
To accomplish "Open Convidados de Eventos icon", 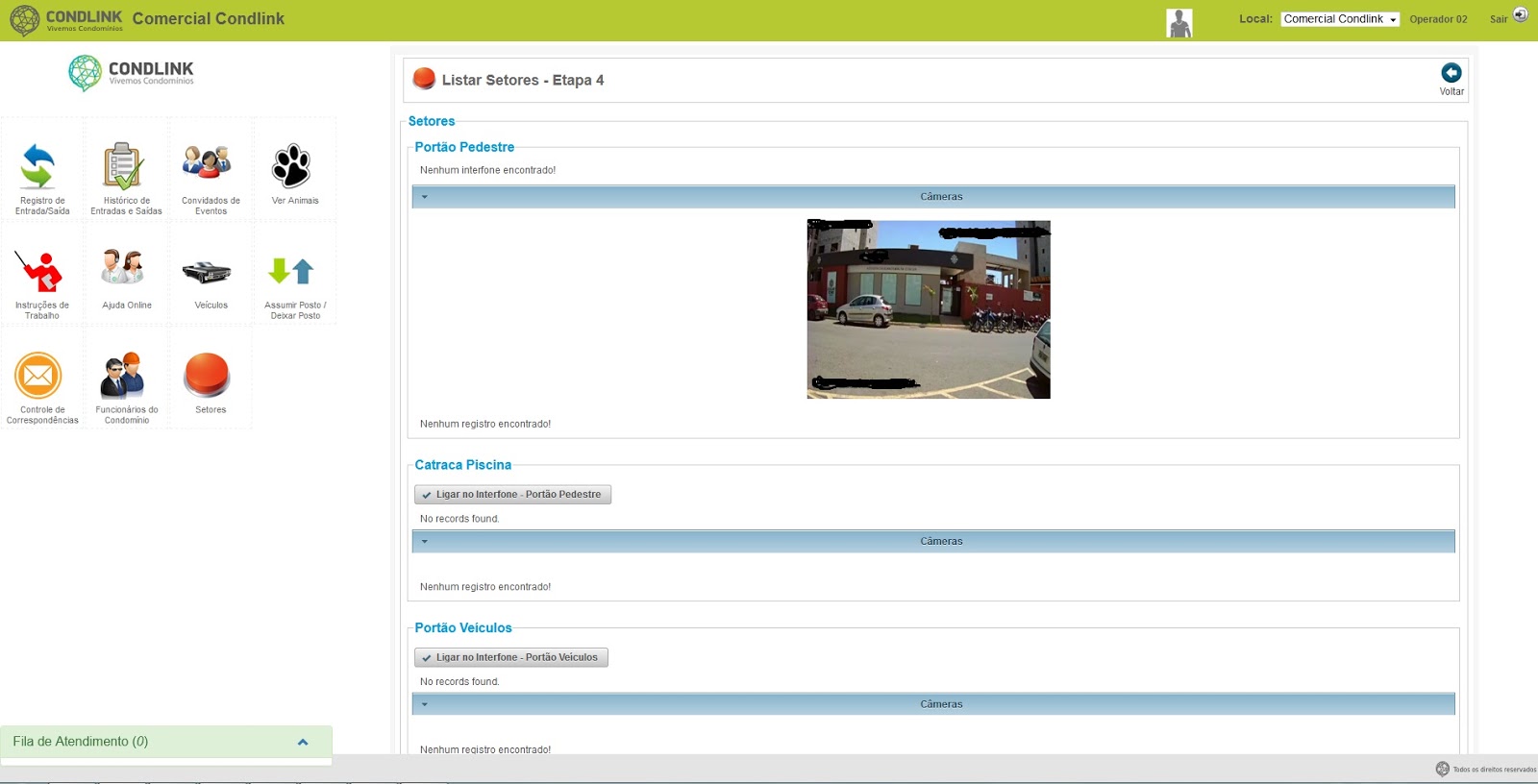I will click(207, 162).
